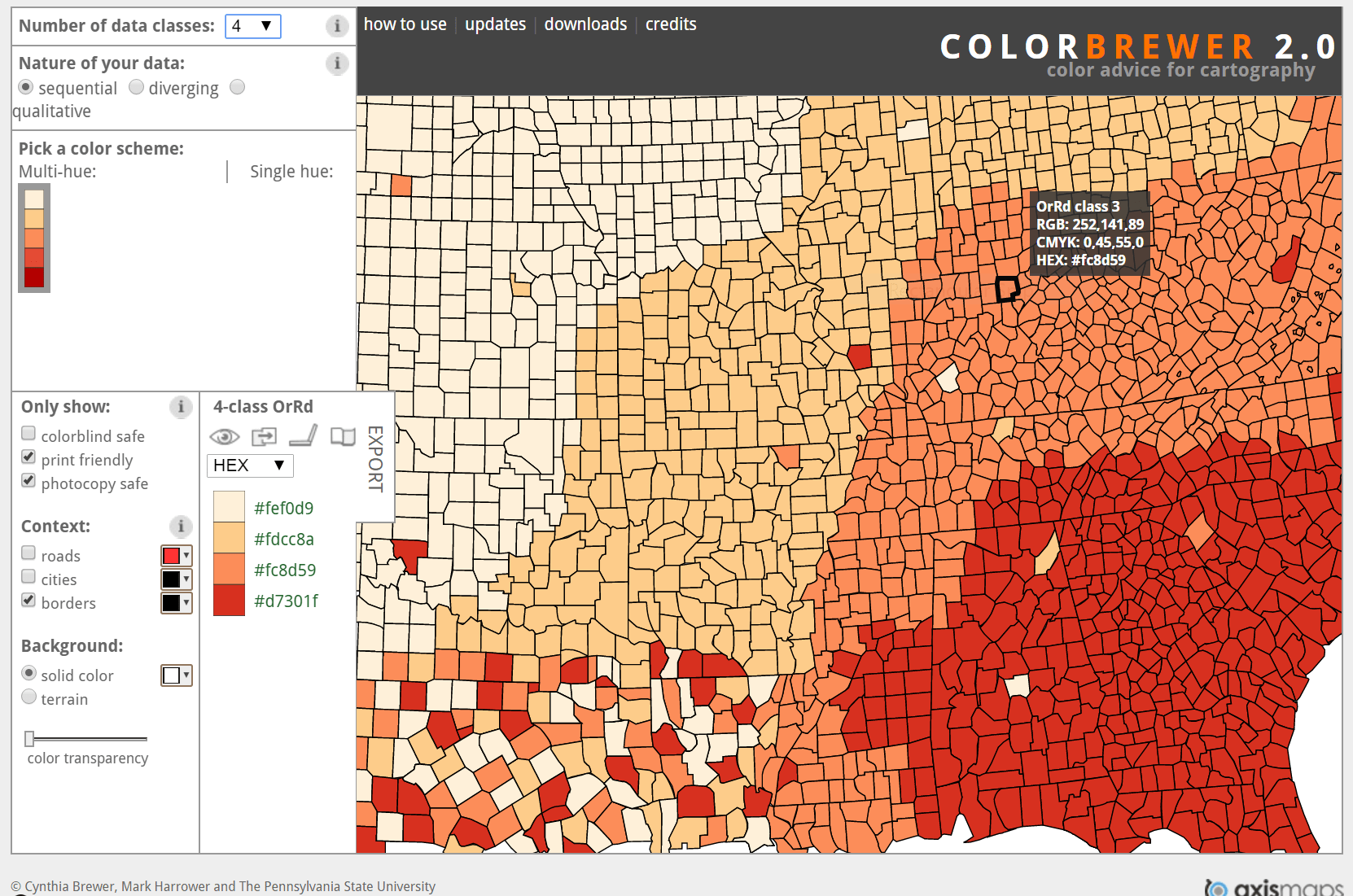This screenshot has width=1353, height=896.
Task: Click the colorblind-safe eye icon
Action: coord(225,437)
